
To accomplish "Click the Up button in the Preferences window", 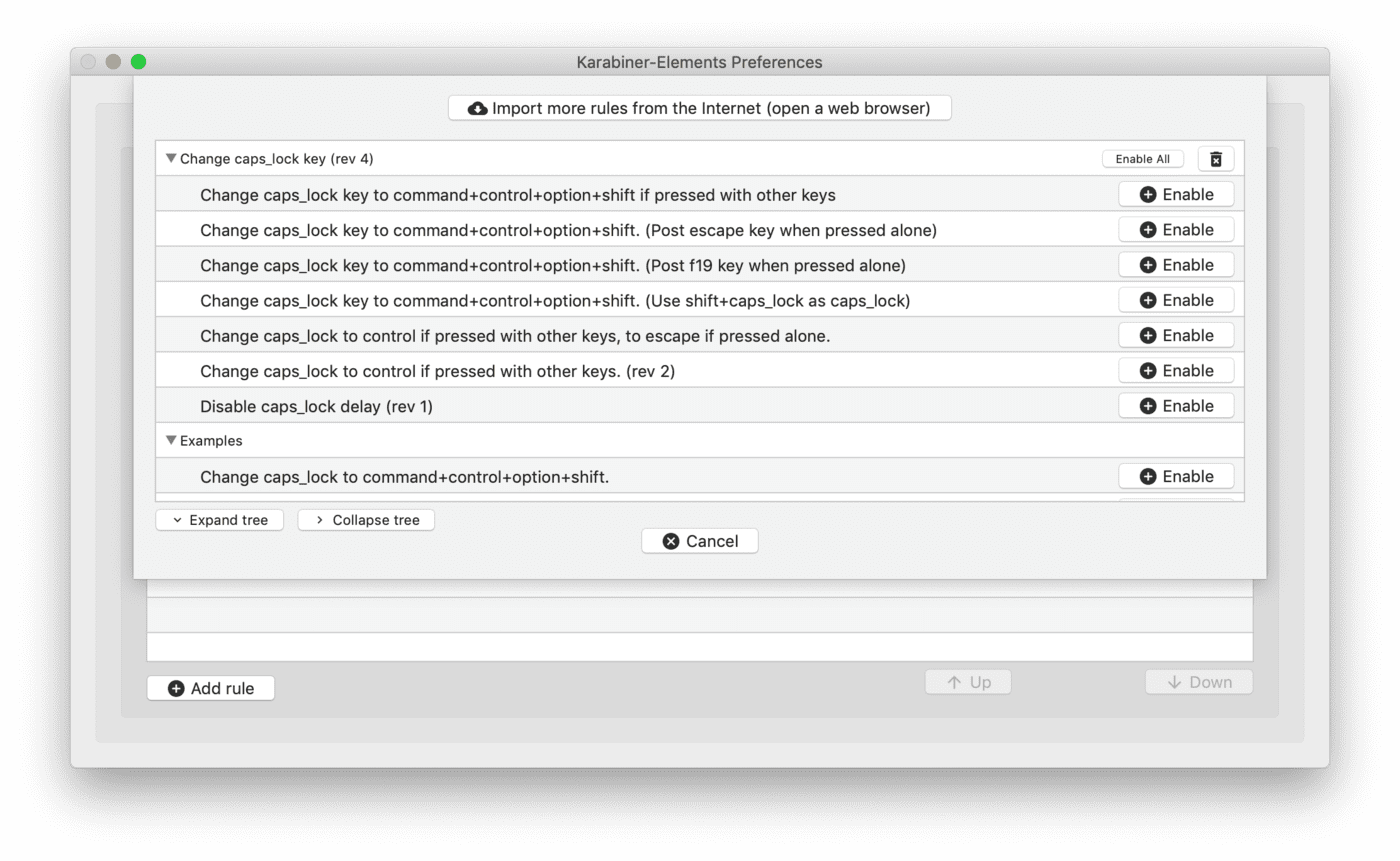I will pos(968,682).
